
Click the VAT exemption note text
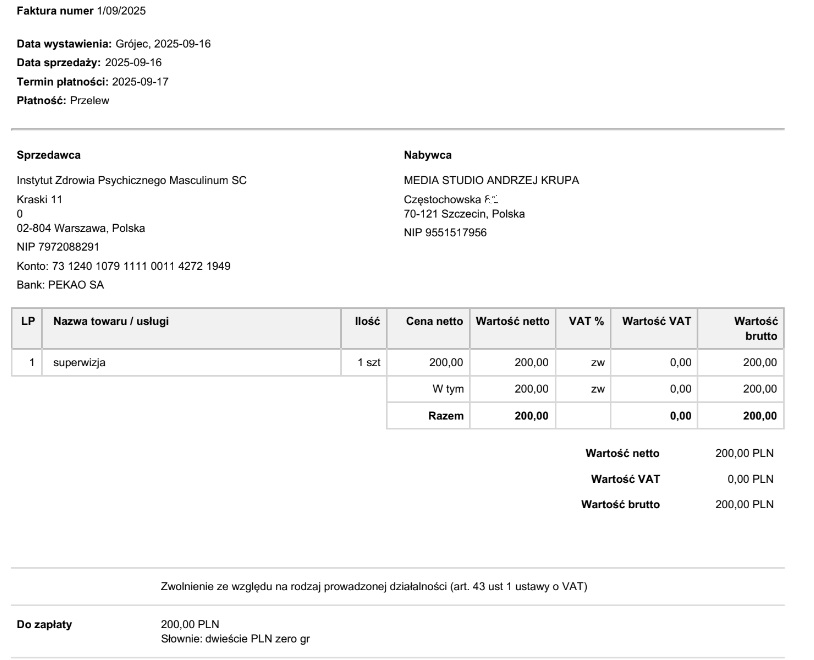pos(374,586)
